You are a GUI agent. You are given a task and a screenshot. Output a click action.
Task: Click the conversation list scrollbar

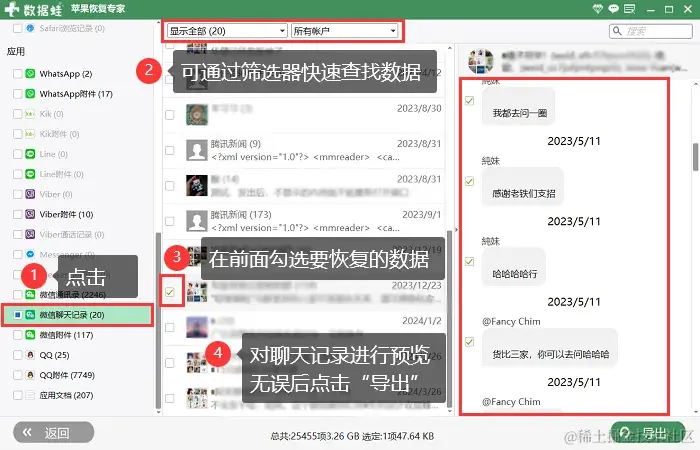[x=450, y=319]
